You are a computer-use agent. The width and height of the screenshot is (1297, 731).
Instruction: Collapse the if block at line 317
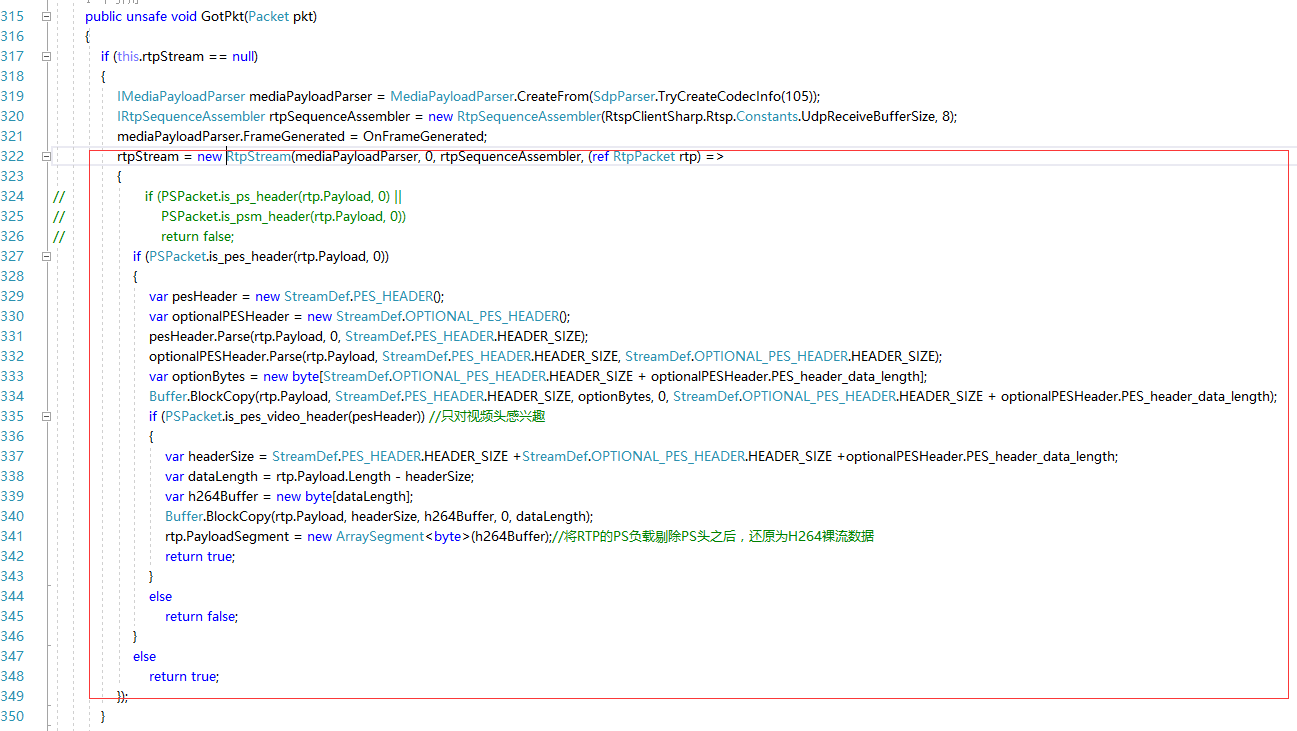(x=46, y=57)
